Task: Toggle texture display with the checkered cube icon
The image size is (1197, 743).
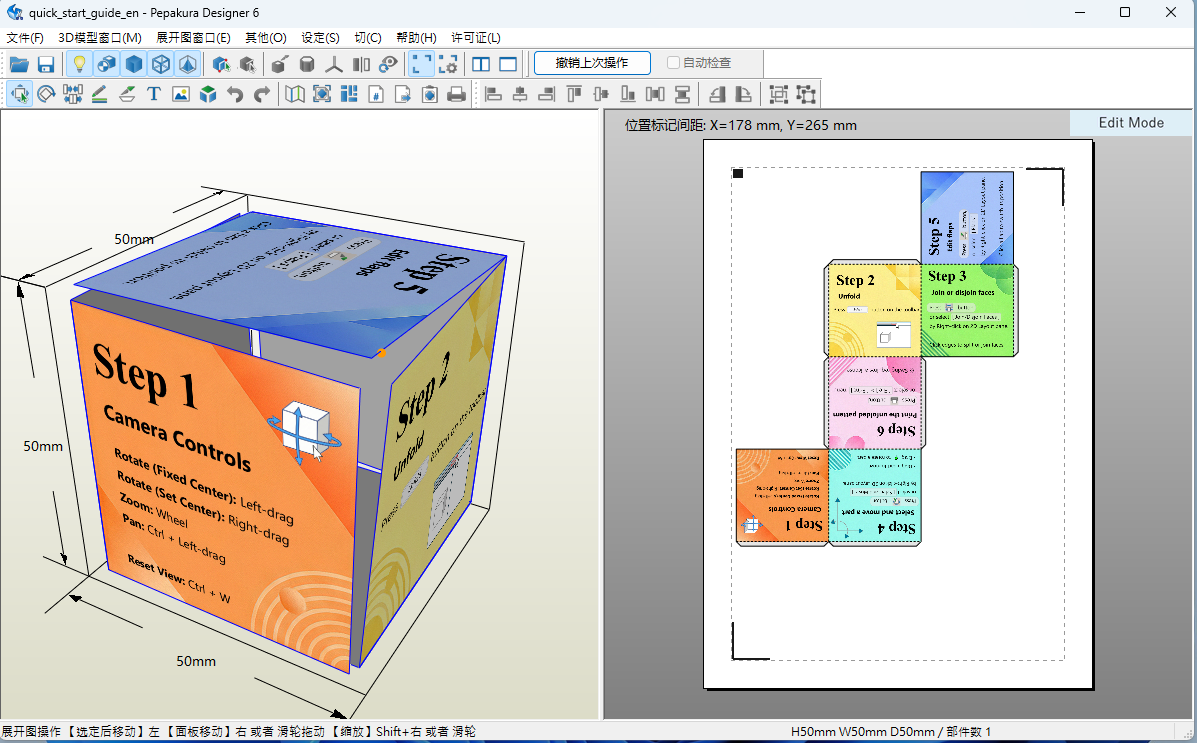Action: click(x=107, y=64)
